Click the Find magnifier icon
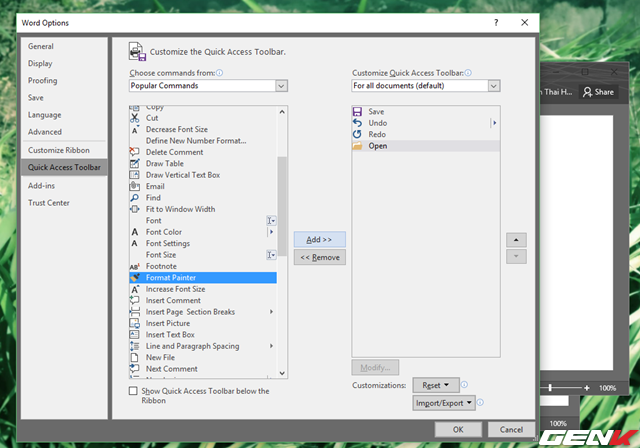Viewport: 640px width, 448px height. tap(135, 198)
